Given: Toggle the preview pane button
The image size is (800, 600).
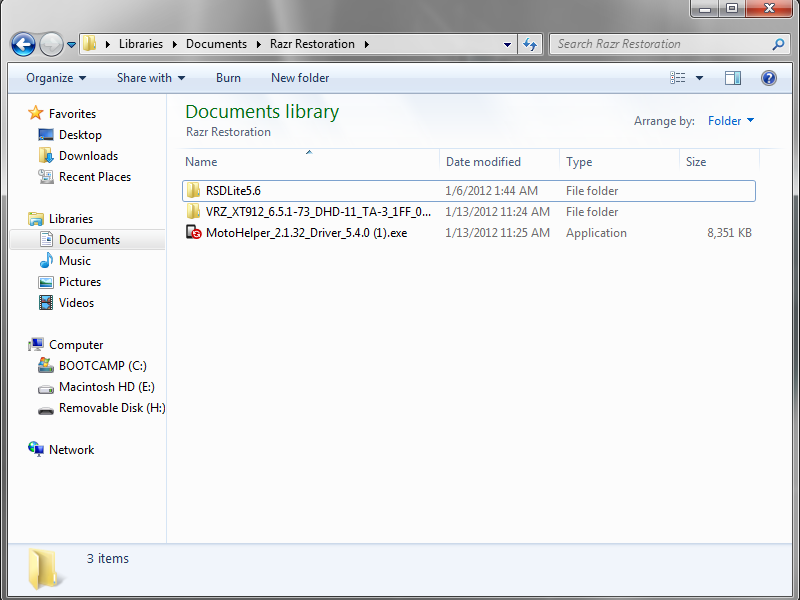Looking at the screenshot, I should point(733,78).
